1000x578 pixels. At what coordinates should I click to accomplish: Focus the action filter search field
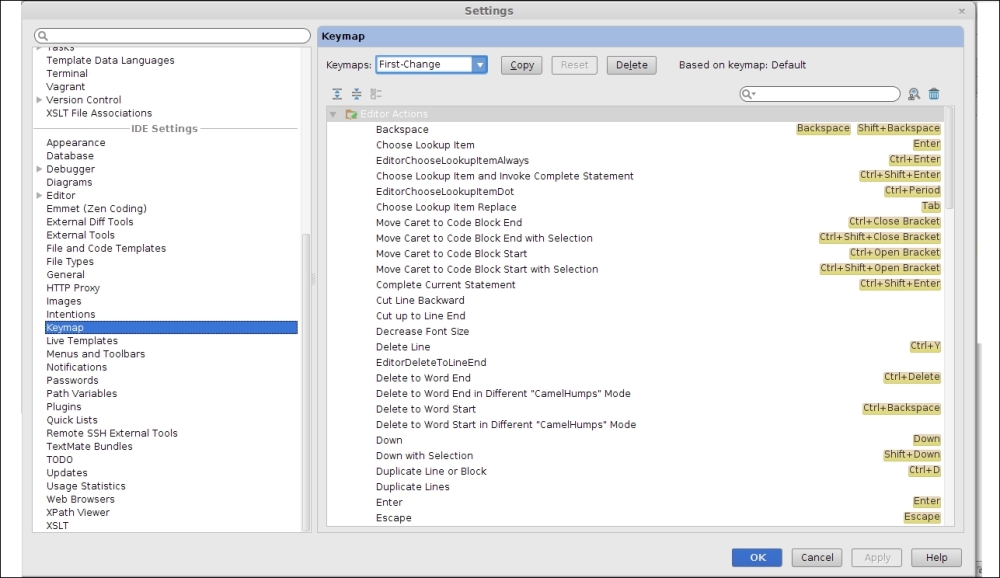coord(820,94)
